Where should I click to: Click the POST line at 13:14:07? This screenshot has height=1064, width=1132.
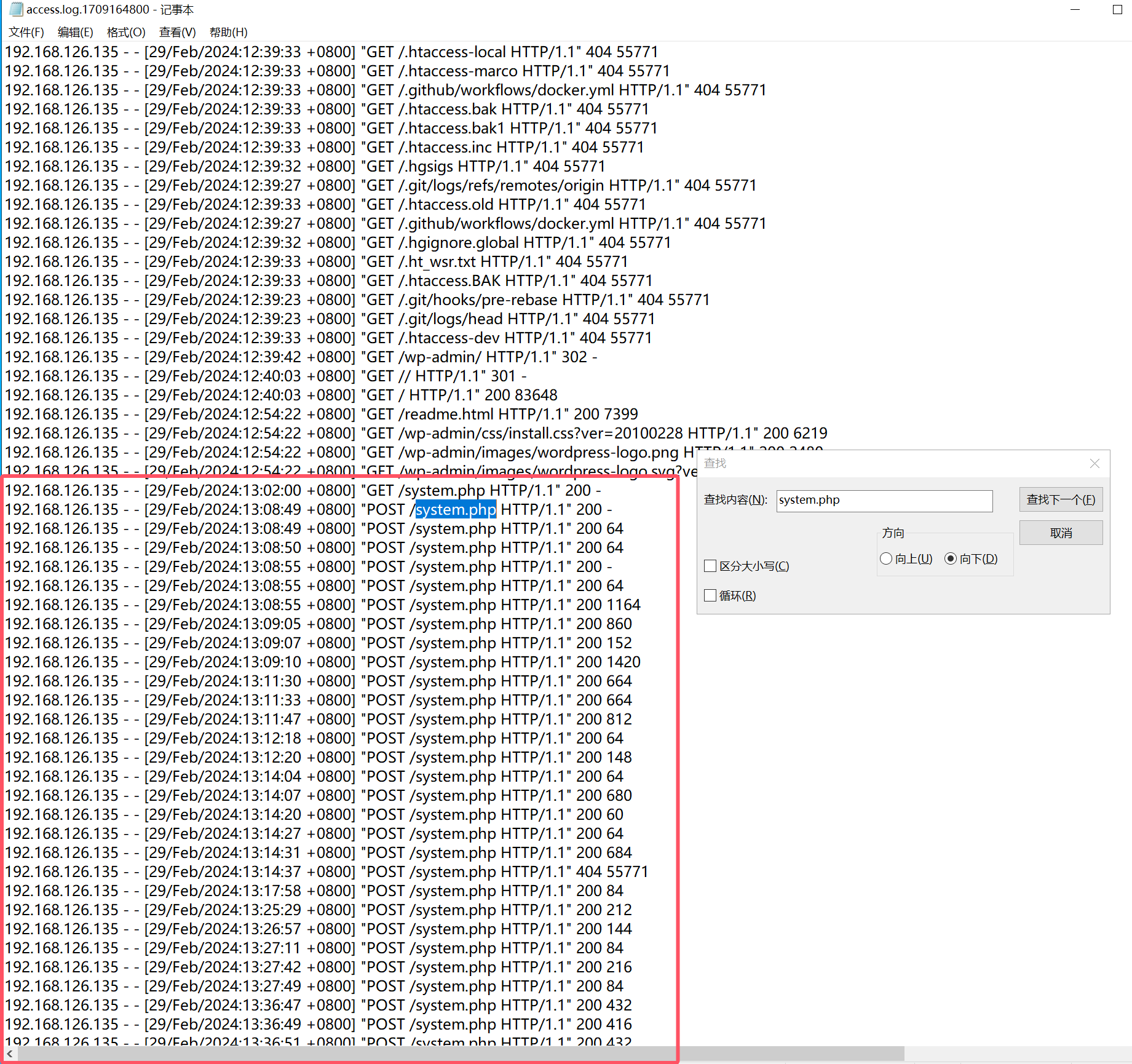[x=319, y=796]
